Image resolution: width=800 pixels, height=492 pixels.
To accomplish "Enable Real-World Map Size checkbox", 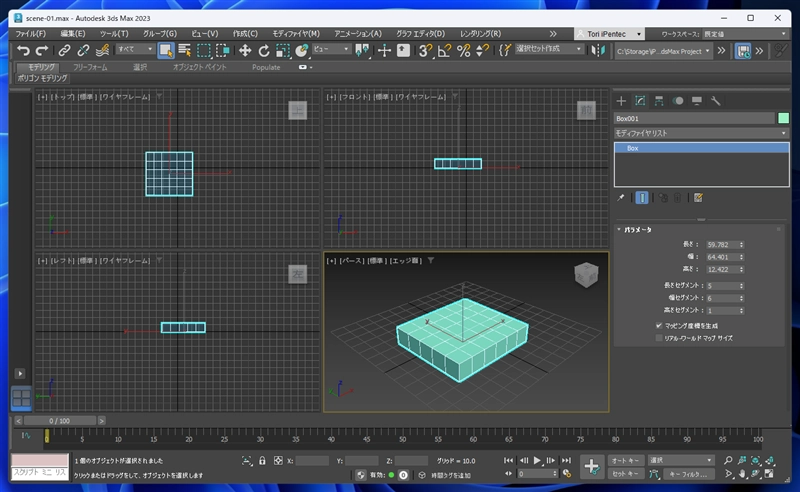I will (x=659, y=337).
